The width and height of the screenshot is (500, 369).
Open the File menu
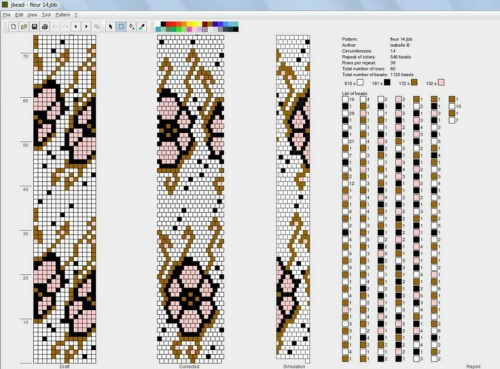(x=7, y=15)
